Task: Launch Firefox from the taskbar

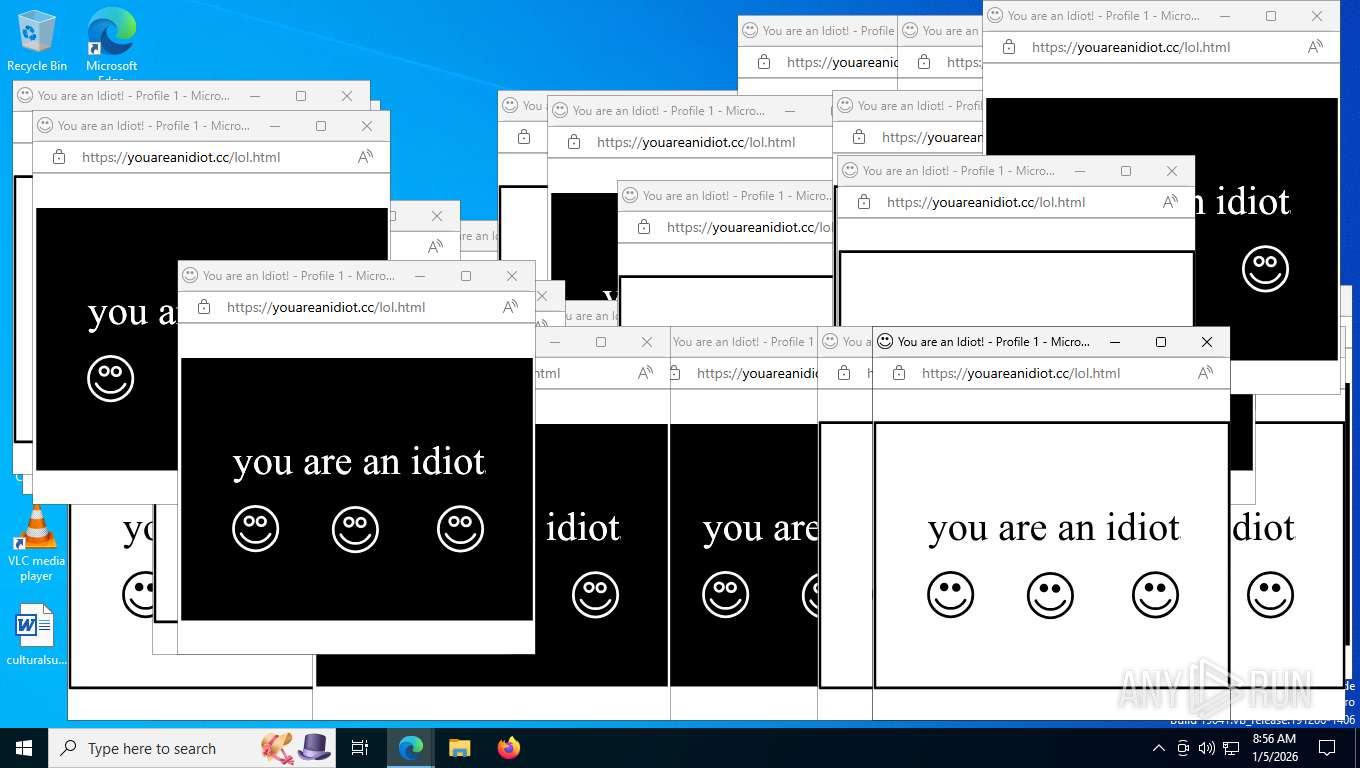Action: [509, 748]
